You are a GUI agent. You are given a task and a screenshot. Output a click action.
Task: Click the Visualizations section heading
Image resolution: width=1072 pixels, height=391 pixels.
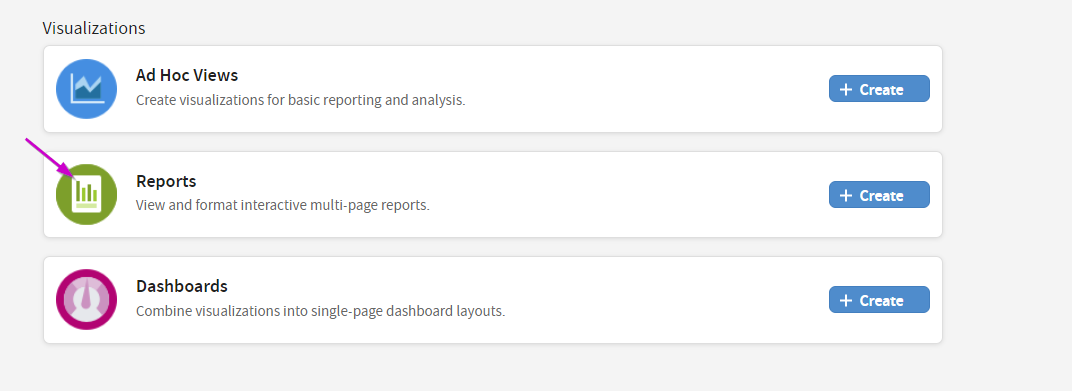coord(94,28)
